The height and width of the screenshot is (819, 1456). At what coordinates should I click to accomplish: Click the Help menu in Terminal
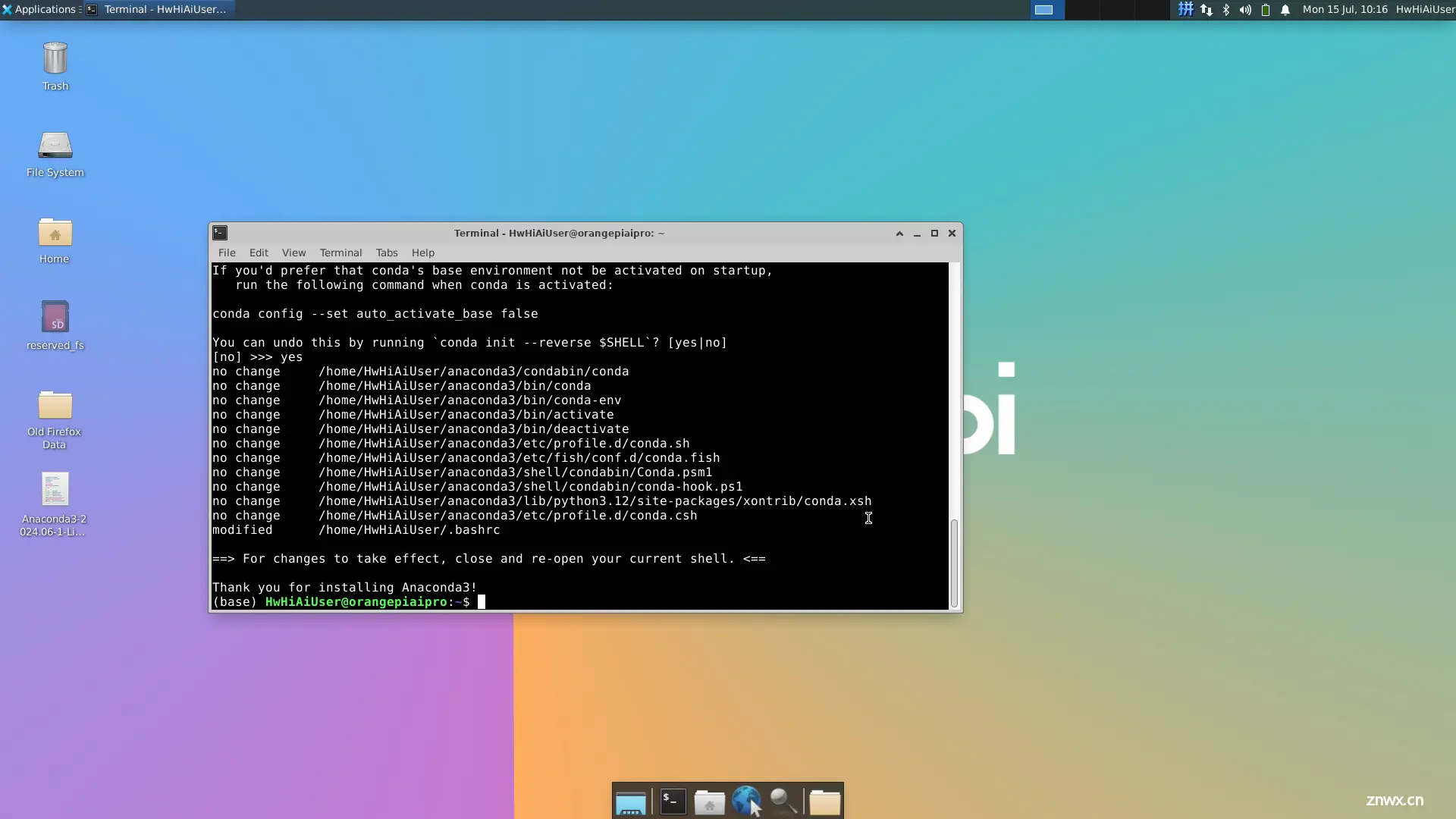tap(422, 252)
